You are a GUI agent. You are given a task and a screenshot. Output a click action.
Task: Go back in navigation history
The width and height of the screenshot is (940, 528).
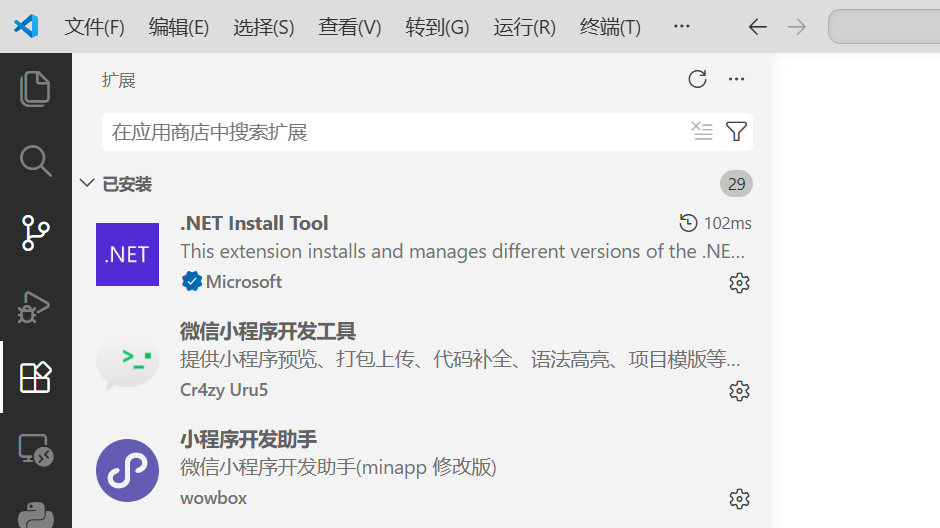pos(758,27)
